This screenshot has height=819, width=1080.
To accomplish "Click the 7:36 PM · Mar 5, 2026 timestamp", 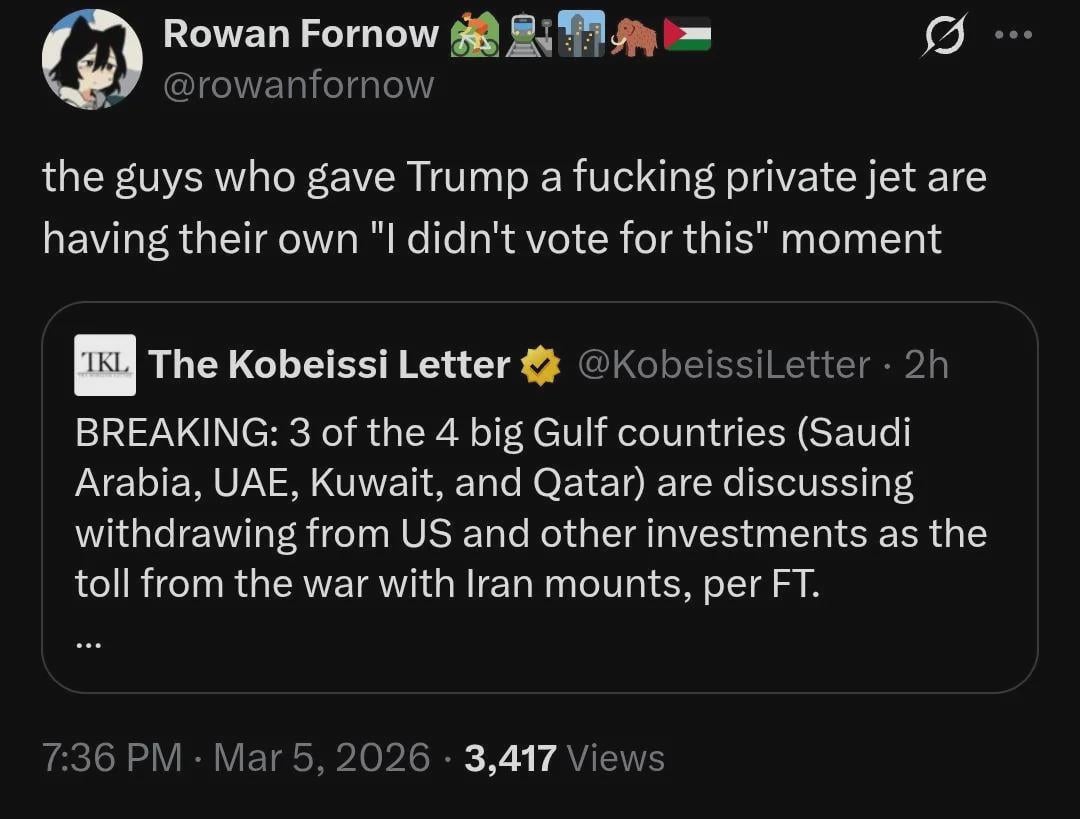I will point(236,757).
